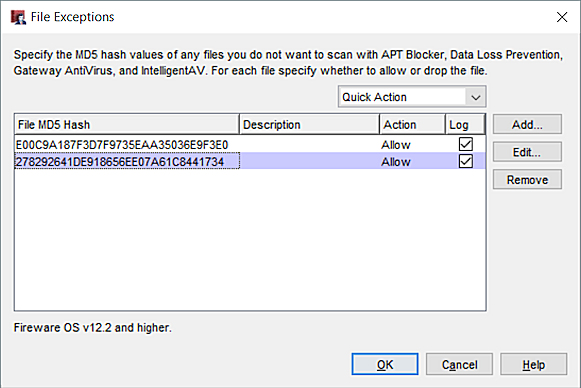Click the Add... button
Image resolution: width=581 pixels, height=388 pixels.
point(527,125)
